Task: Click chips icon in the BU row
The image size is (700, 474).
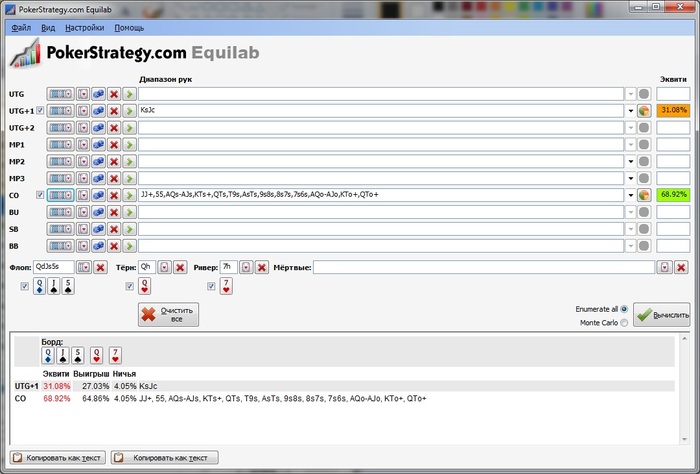Action: point(98,212)
